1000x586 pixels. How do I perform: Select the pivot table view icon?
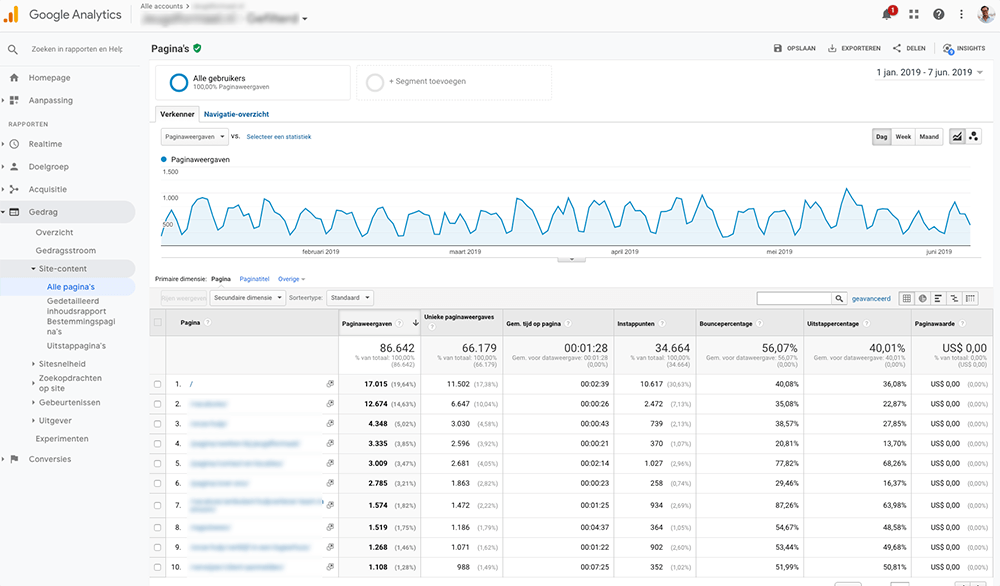[x=970, y=298]
